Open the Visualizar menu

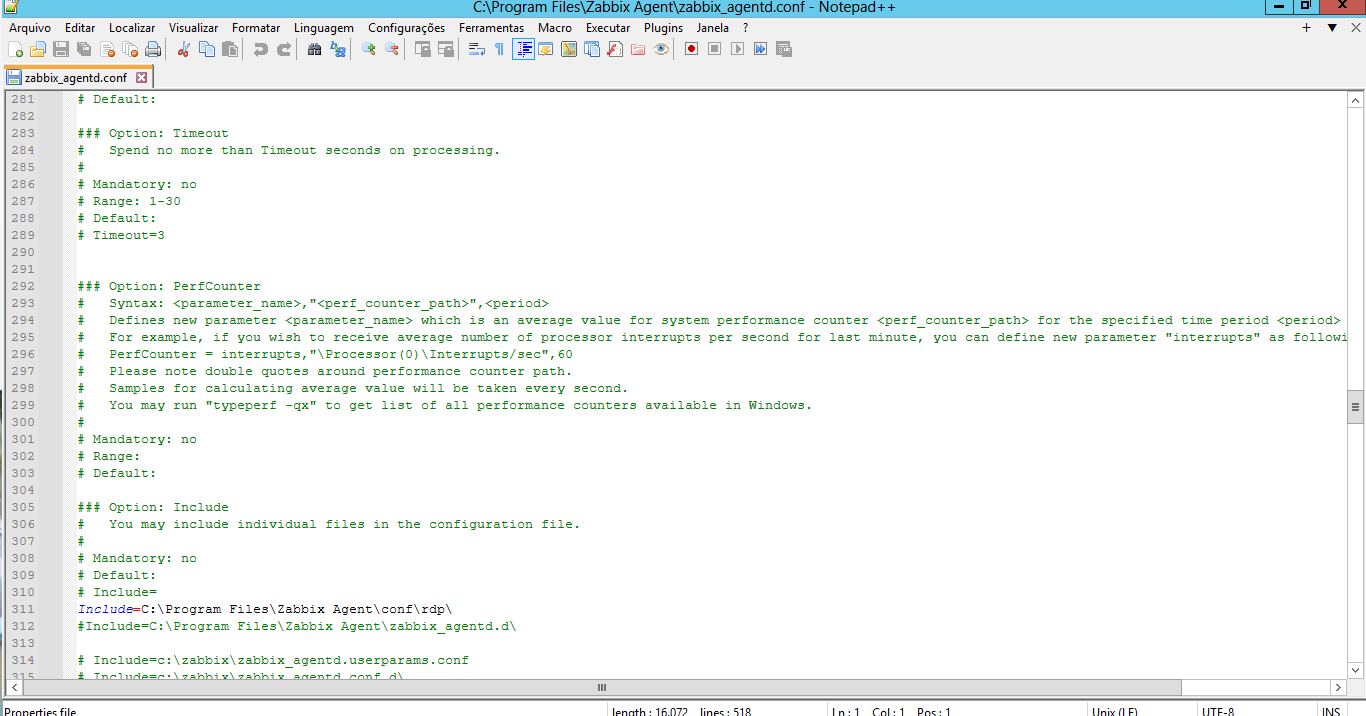click(x=194, y=28)
